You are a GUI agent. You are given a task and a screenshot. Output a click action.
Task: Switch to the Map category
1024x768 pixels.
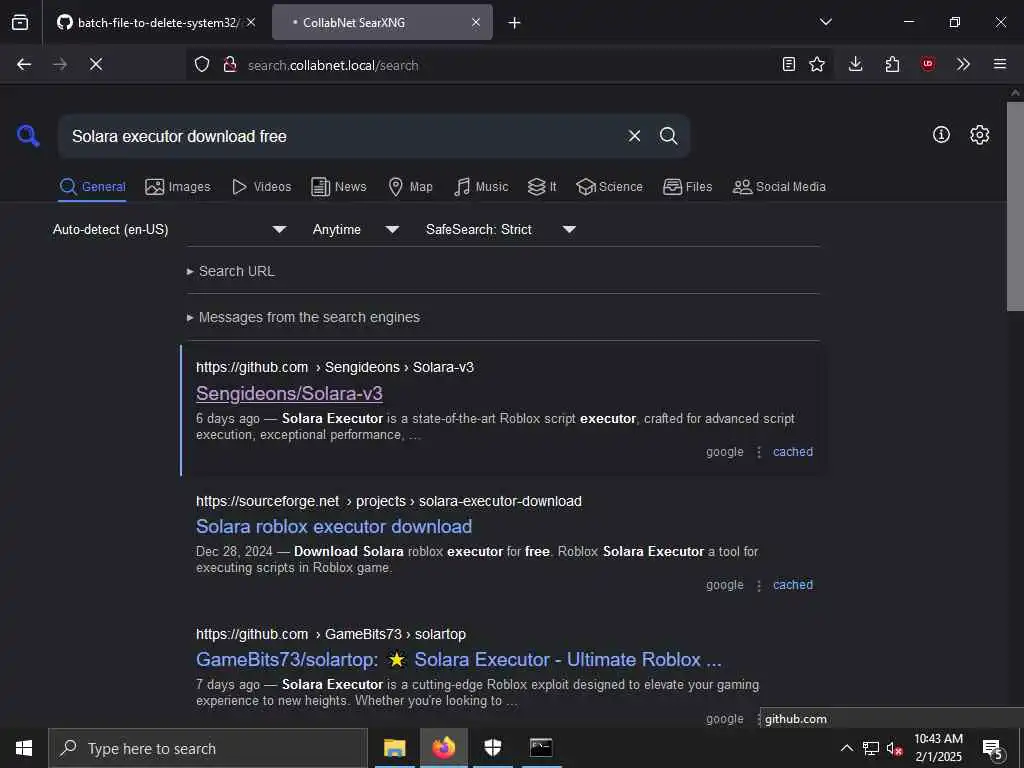click(410, 187)
